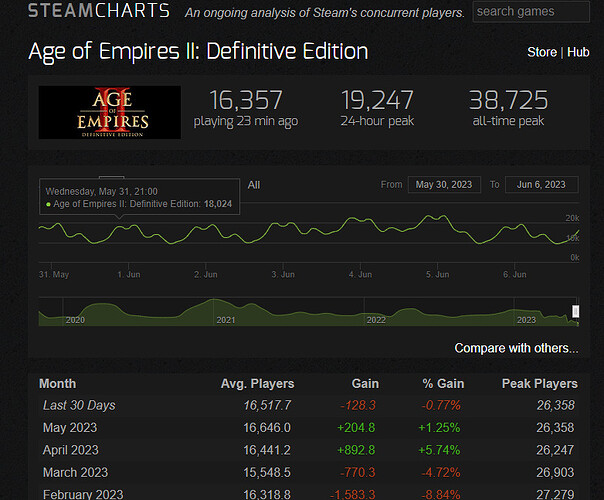
Task: Select the Last 30 Days row label
Action: (79, 405)
